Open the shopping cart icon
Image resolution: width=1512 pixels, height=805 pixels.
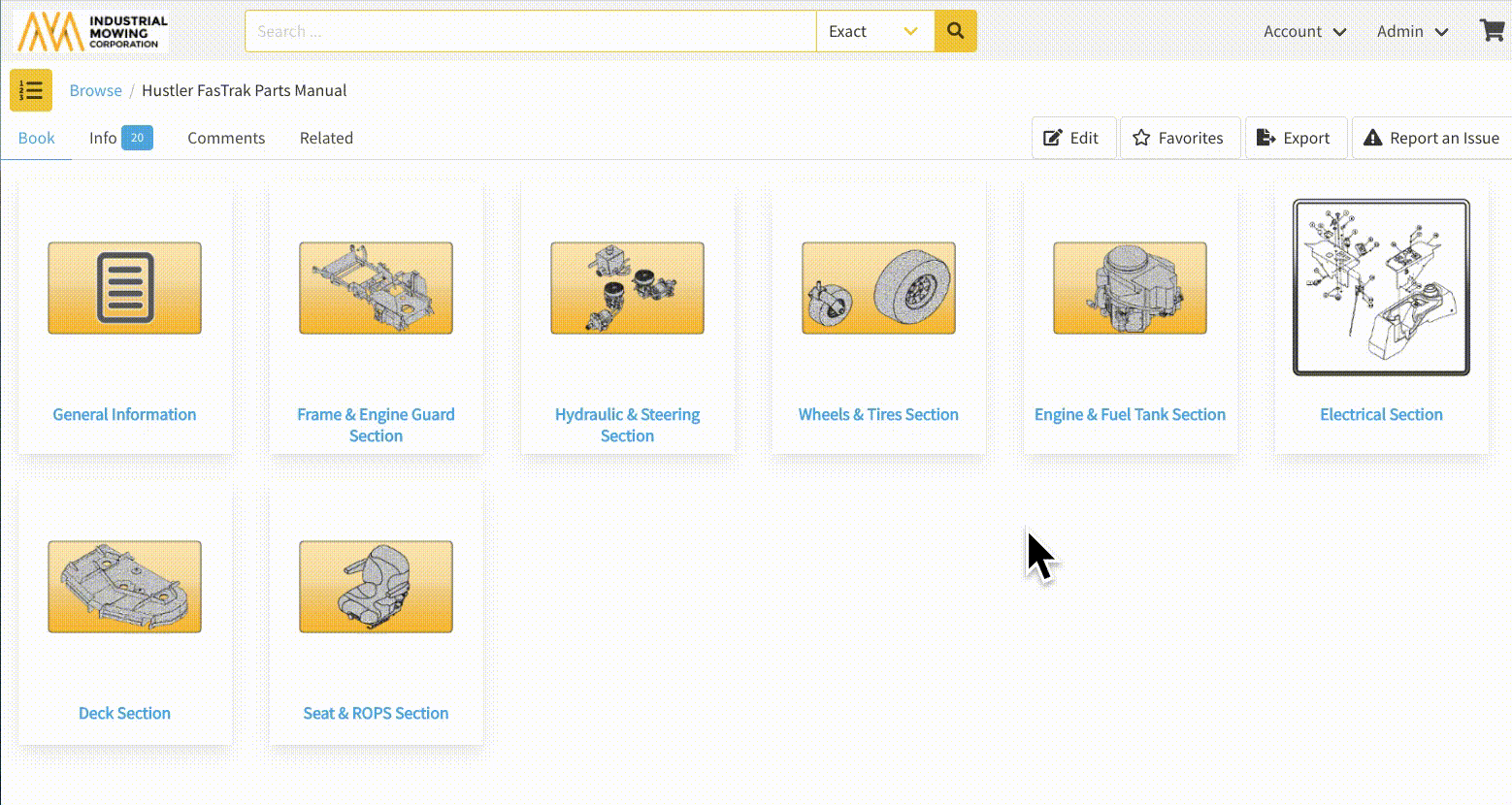click(1492, 31)
